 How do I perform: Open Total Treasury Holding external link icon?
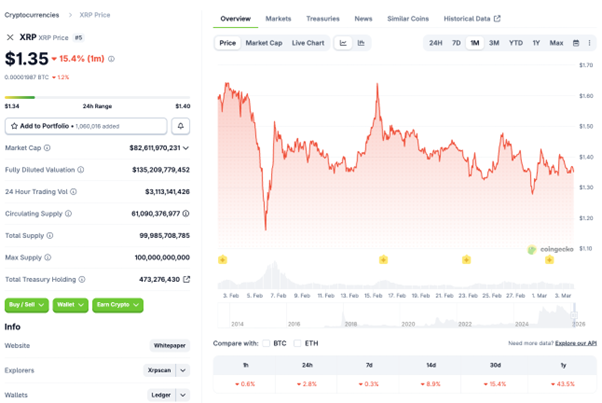point(186,279)
